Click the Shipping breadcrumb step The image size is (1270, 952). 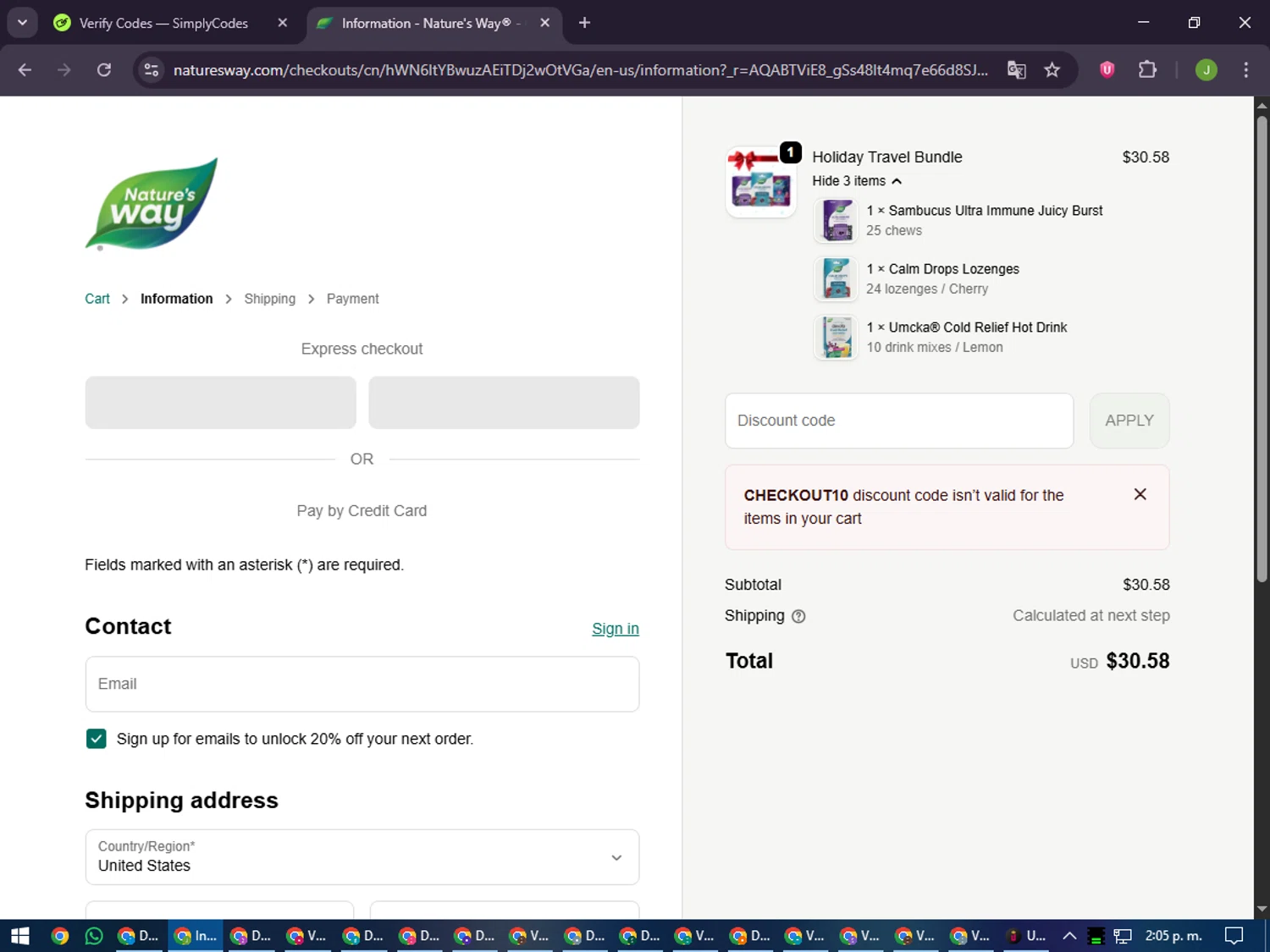[270, 299]
